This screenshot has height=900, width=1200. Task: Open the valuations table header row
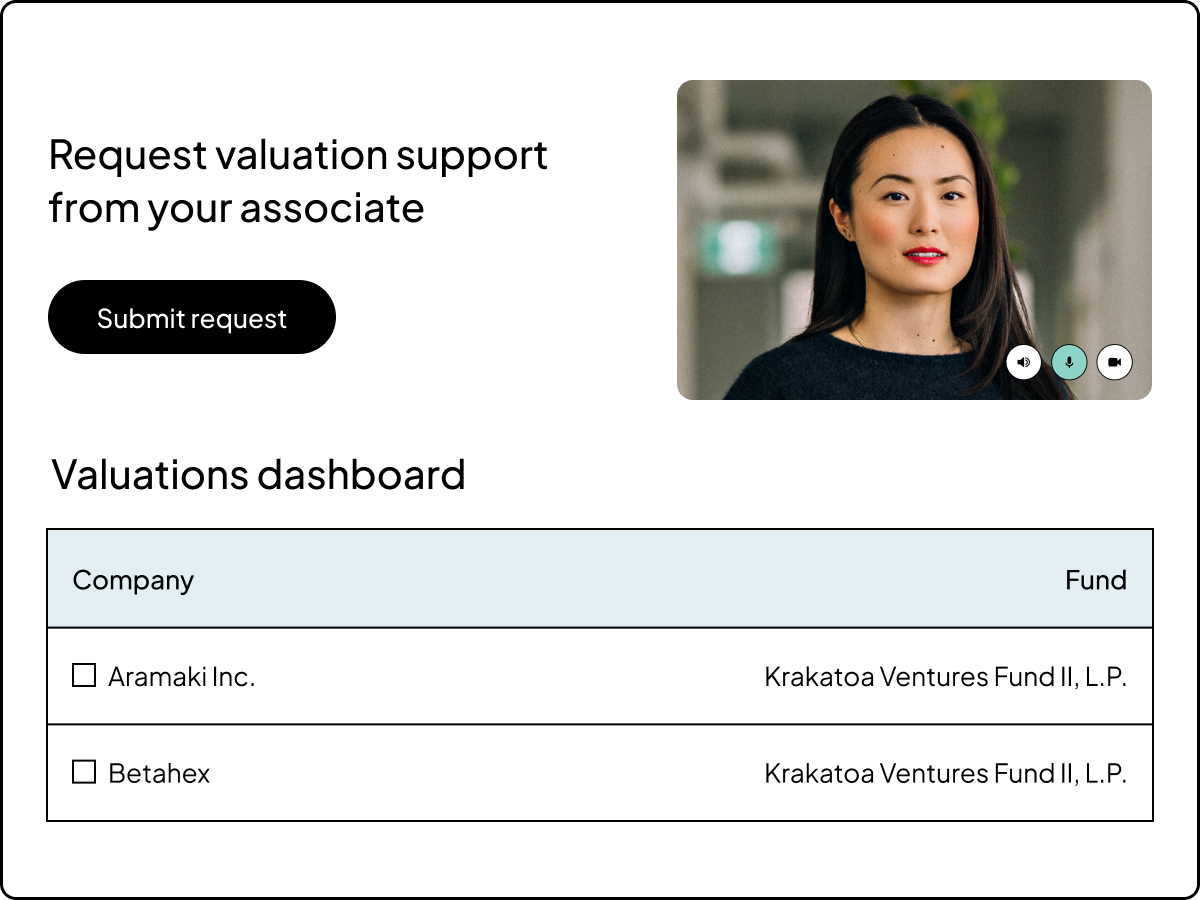(x=600, y=580)
